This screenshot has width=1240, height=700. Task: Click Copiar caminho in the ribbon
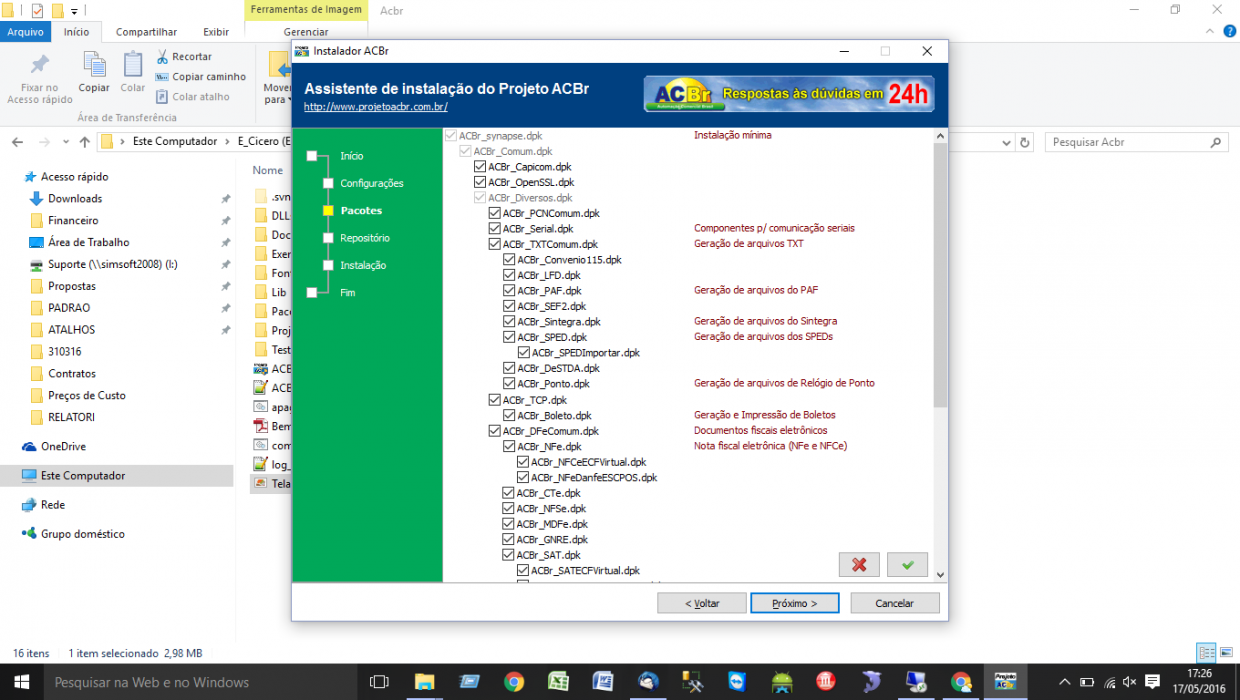click(201, 77)
